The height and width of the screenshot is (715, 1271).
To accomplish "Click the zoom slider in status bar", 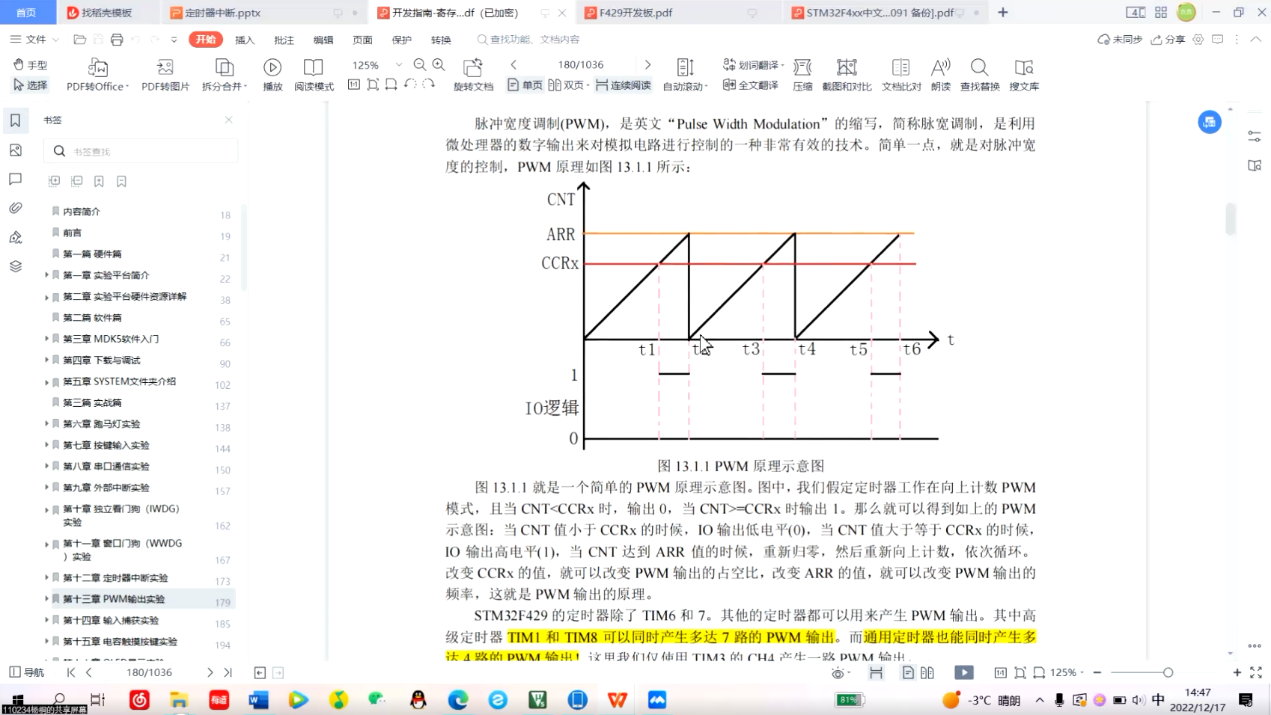I will pyautogui.click(x=1167, y=673).
